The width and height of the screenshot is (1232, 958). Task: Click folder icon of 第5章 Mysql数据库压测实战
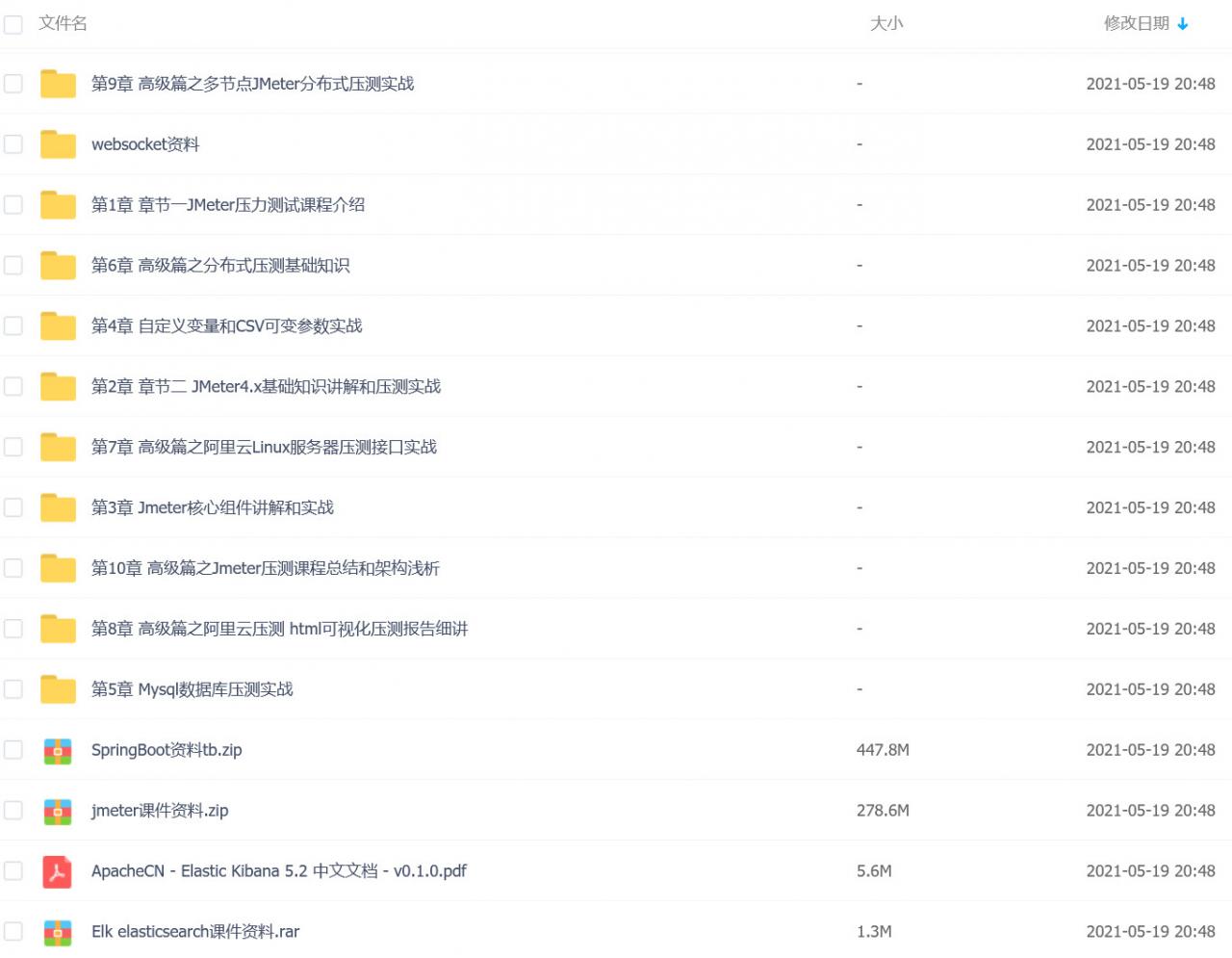click(58, 690)
